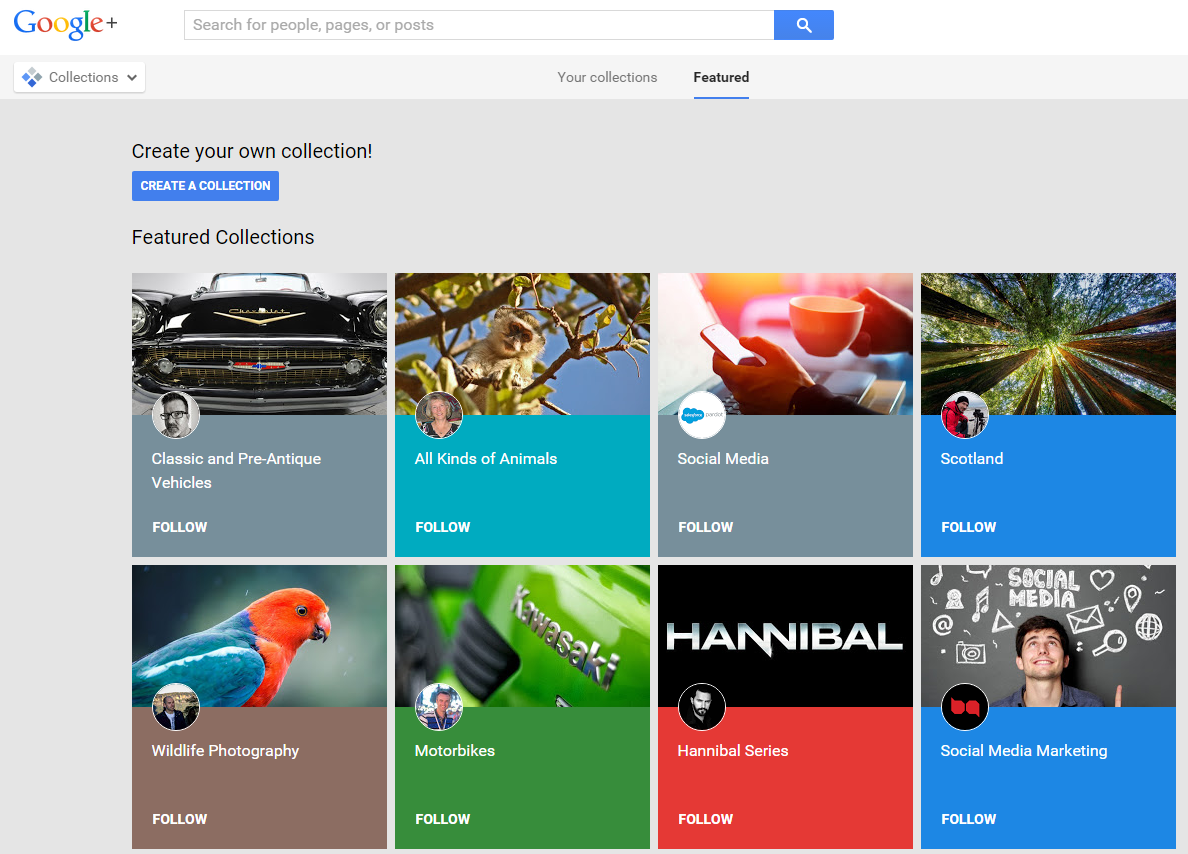Click the search input field
1188x854 pixels.
(478, 24)
